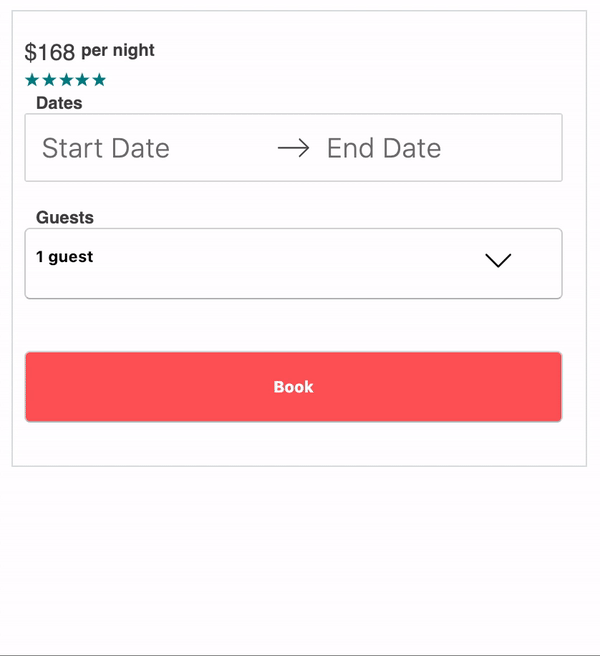Select the second rating star
Screen dimensions: 600x656
click(49, 80)
